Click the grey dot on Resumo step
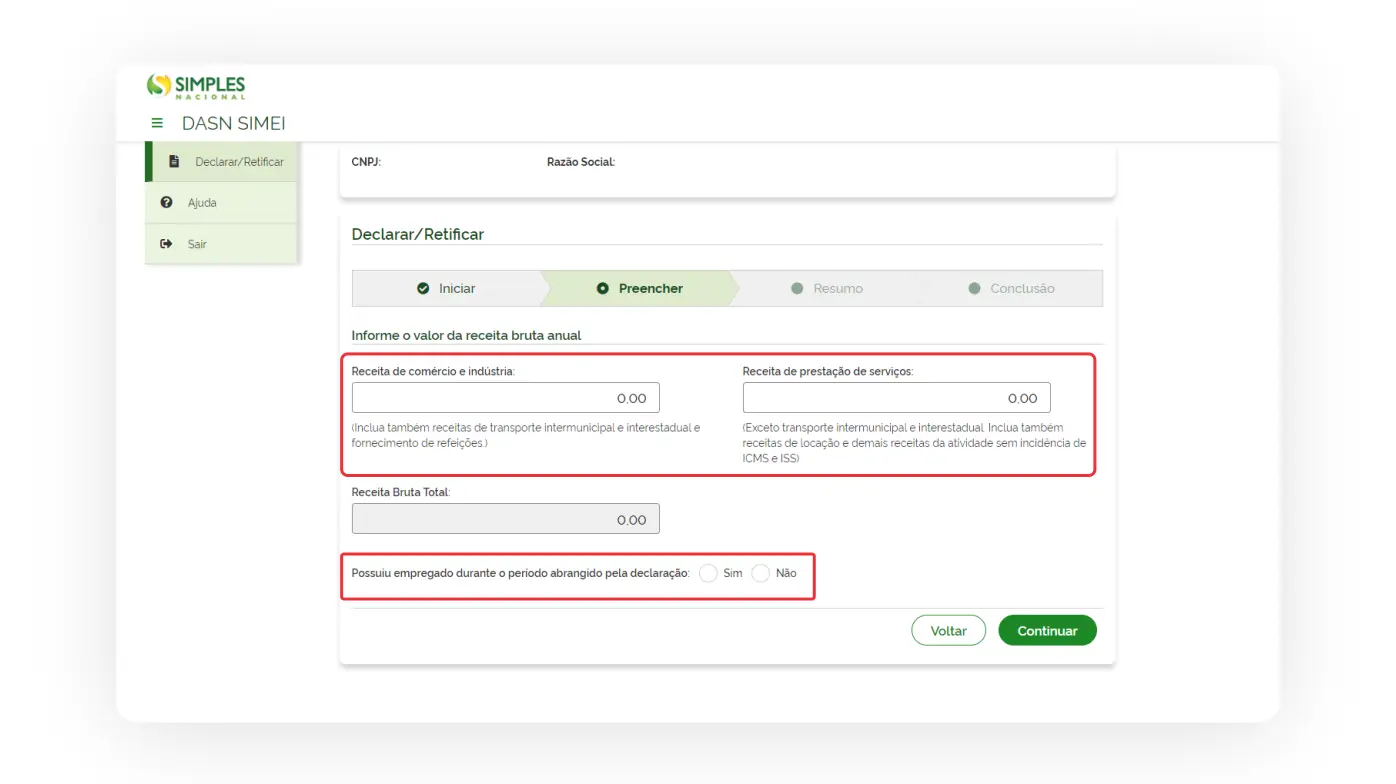 [x=797, y=289]
